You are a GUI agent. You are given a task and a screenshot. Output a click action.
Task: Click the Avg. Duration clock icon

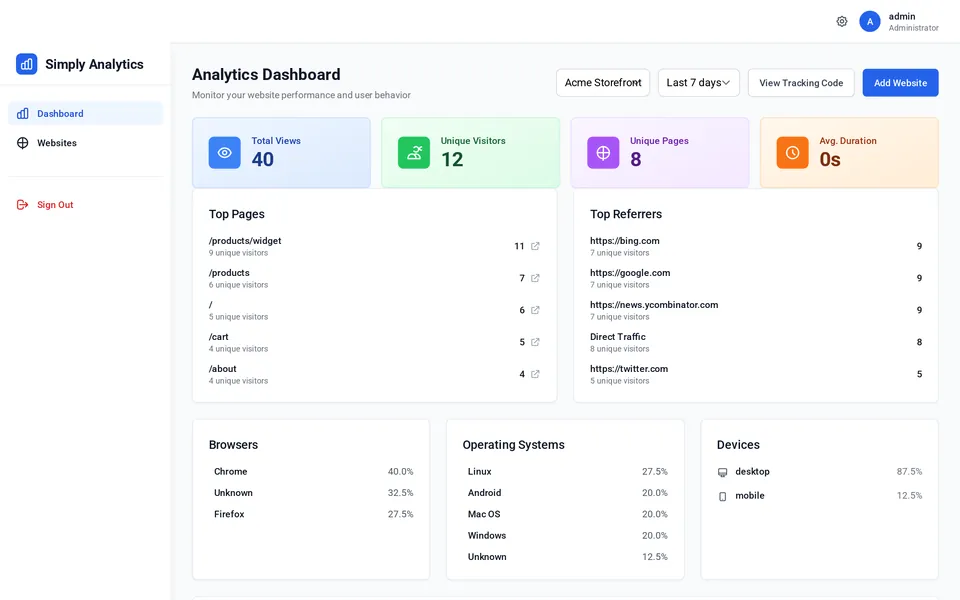(792, 152)
